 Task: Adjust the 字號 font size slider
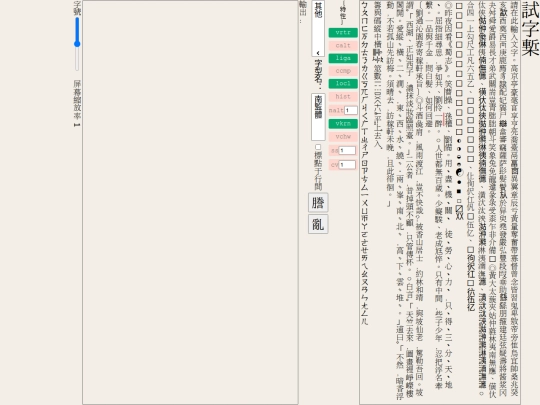point(77,43)
